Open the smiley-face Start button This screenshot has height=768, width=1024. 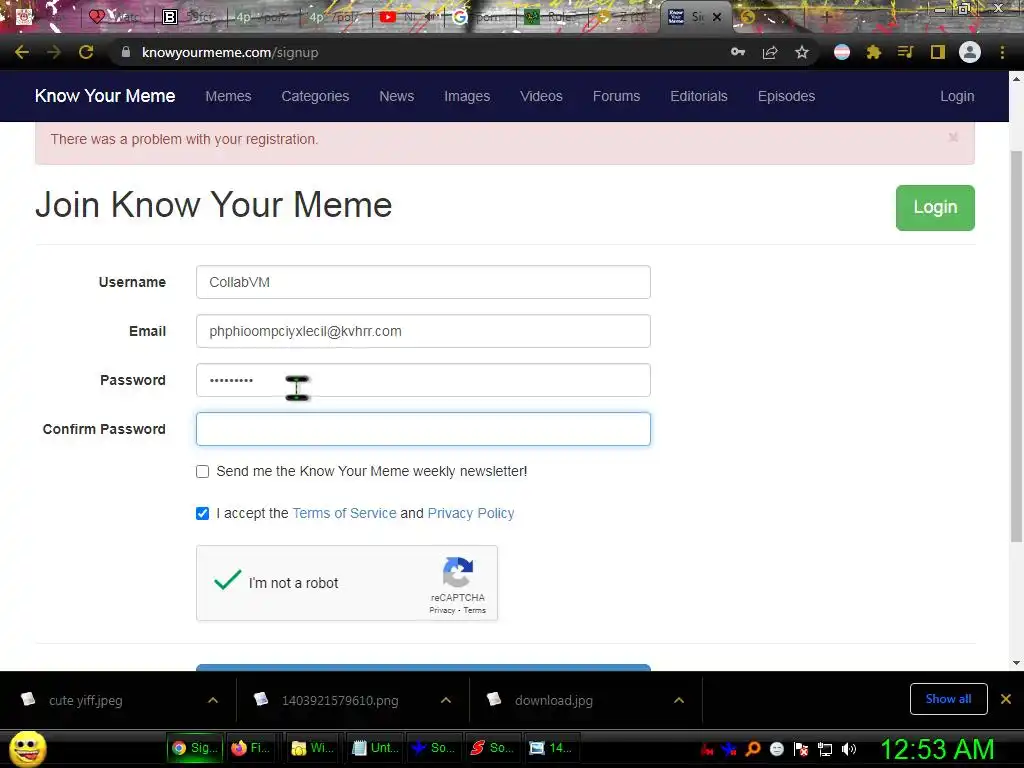click(x=27, y=748)
